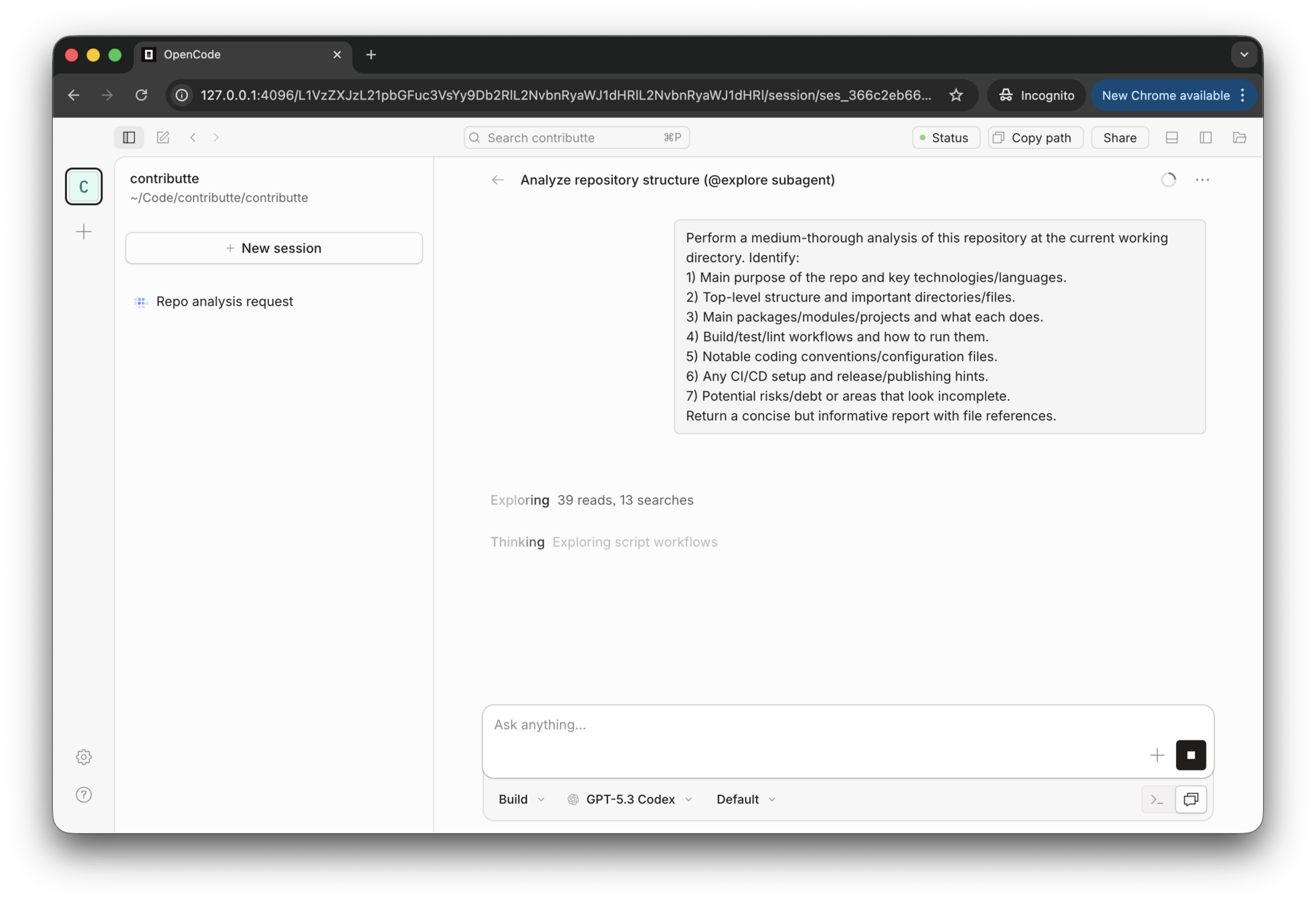Expand the Build agent dropdown
Image resolution: width=1316 pixels, height=903 pixels.
521,799
